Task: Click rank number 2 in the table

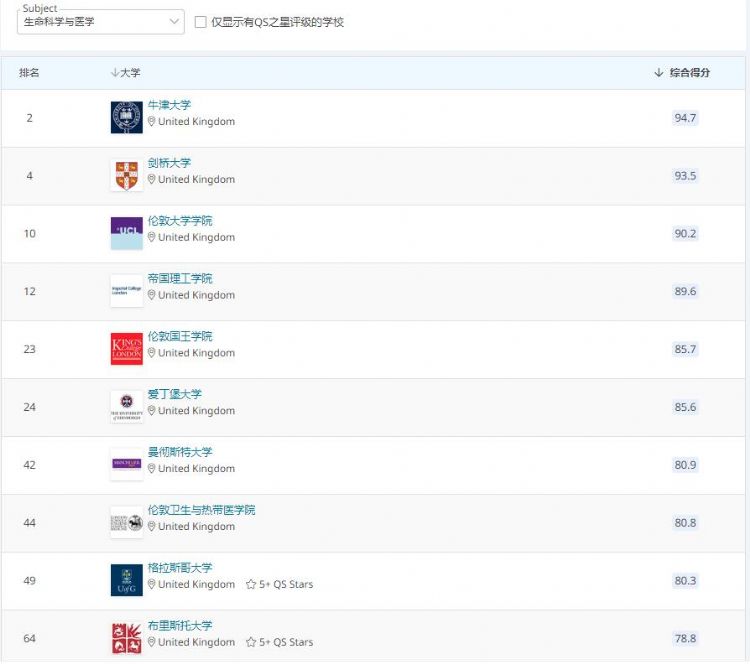Action: coord(30,118)
